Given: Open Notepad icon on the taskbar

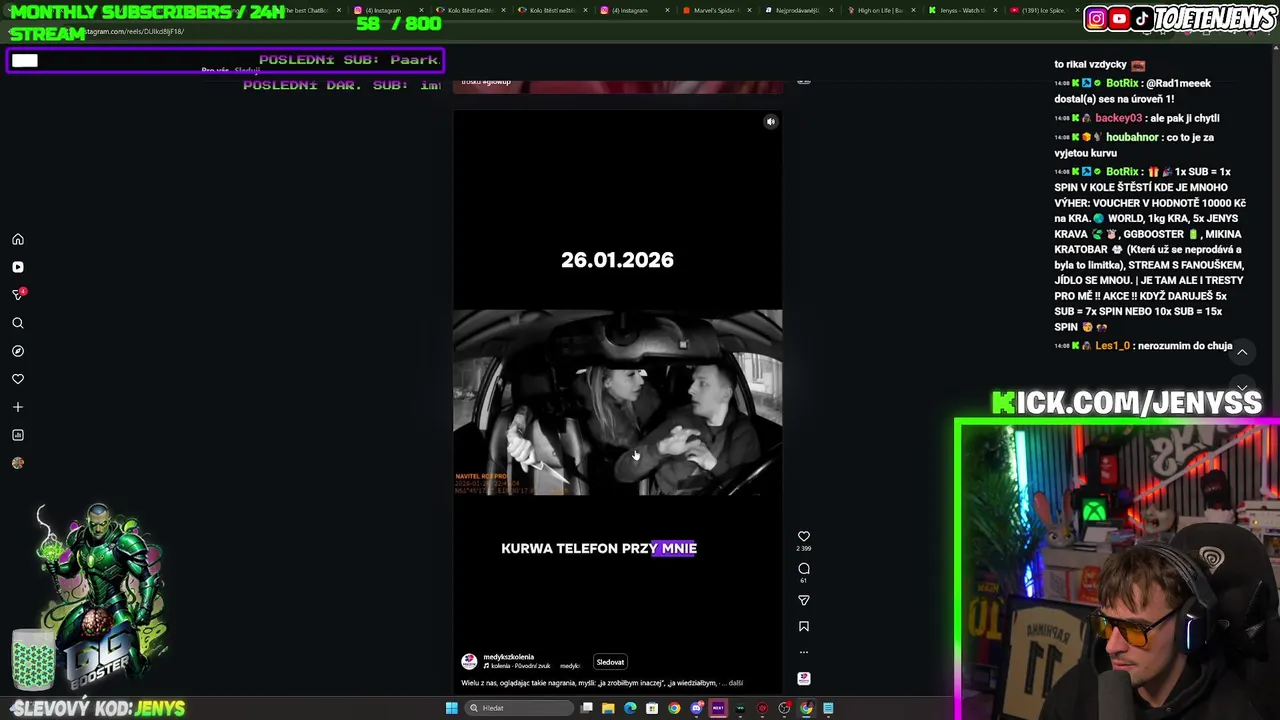Looking at the screenshot, I should (828, 708).
